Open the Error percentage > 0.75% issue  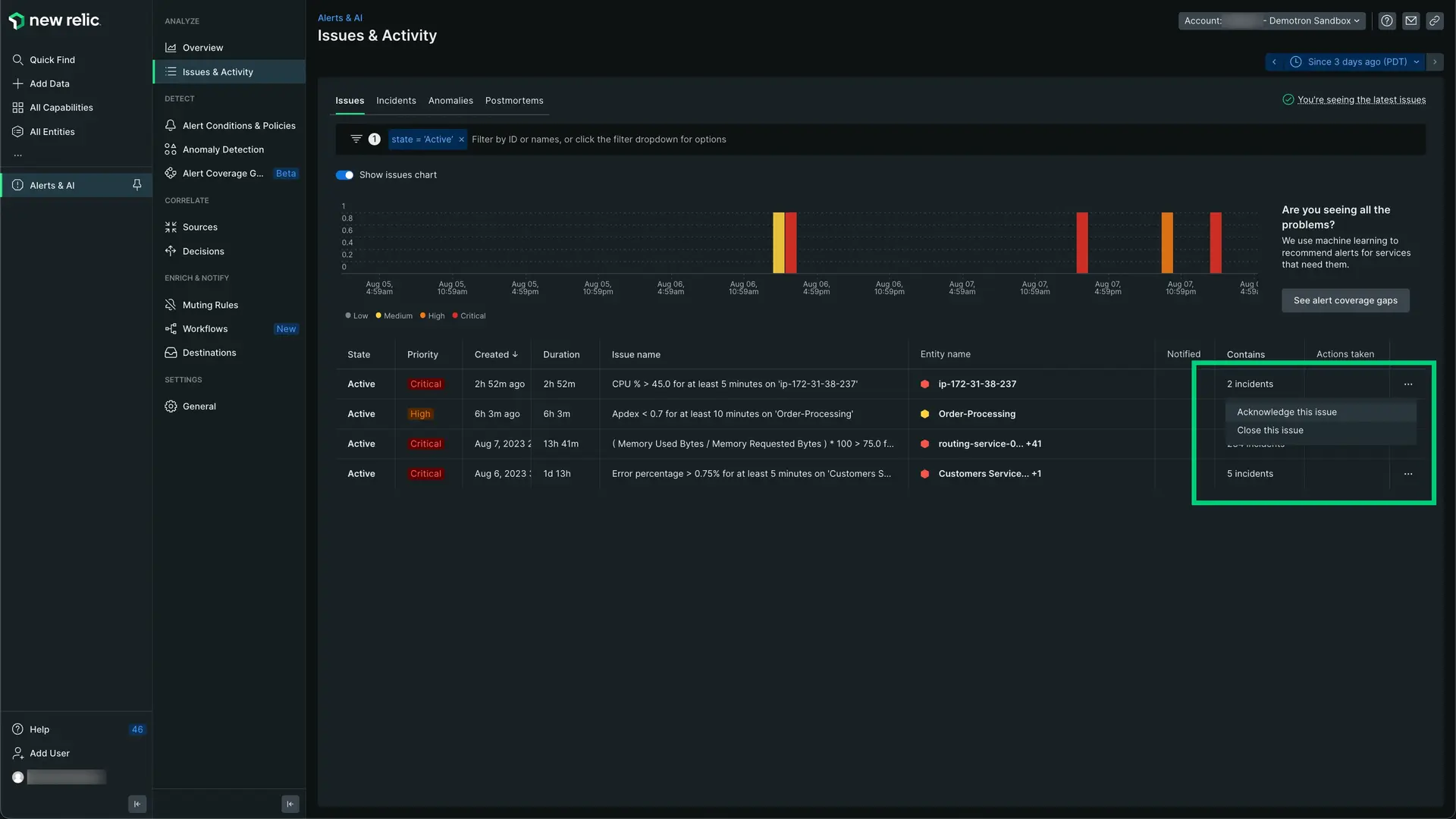pyautogui.click(x=751, y=474)
